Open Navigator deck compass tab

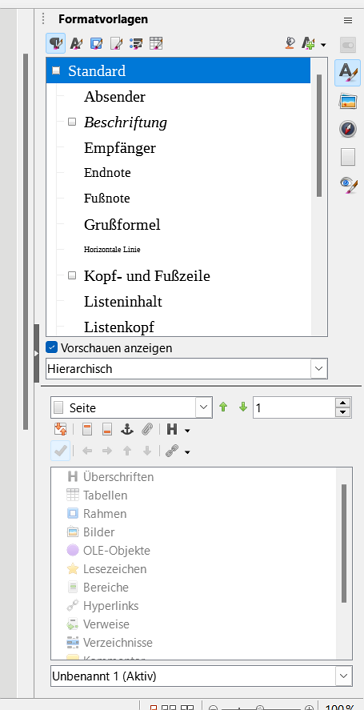point(348,129)
